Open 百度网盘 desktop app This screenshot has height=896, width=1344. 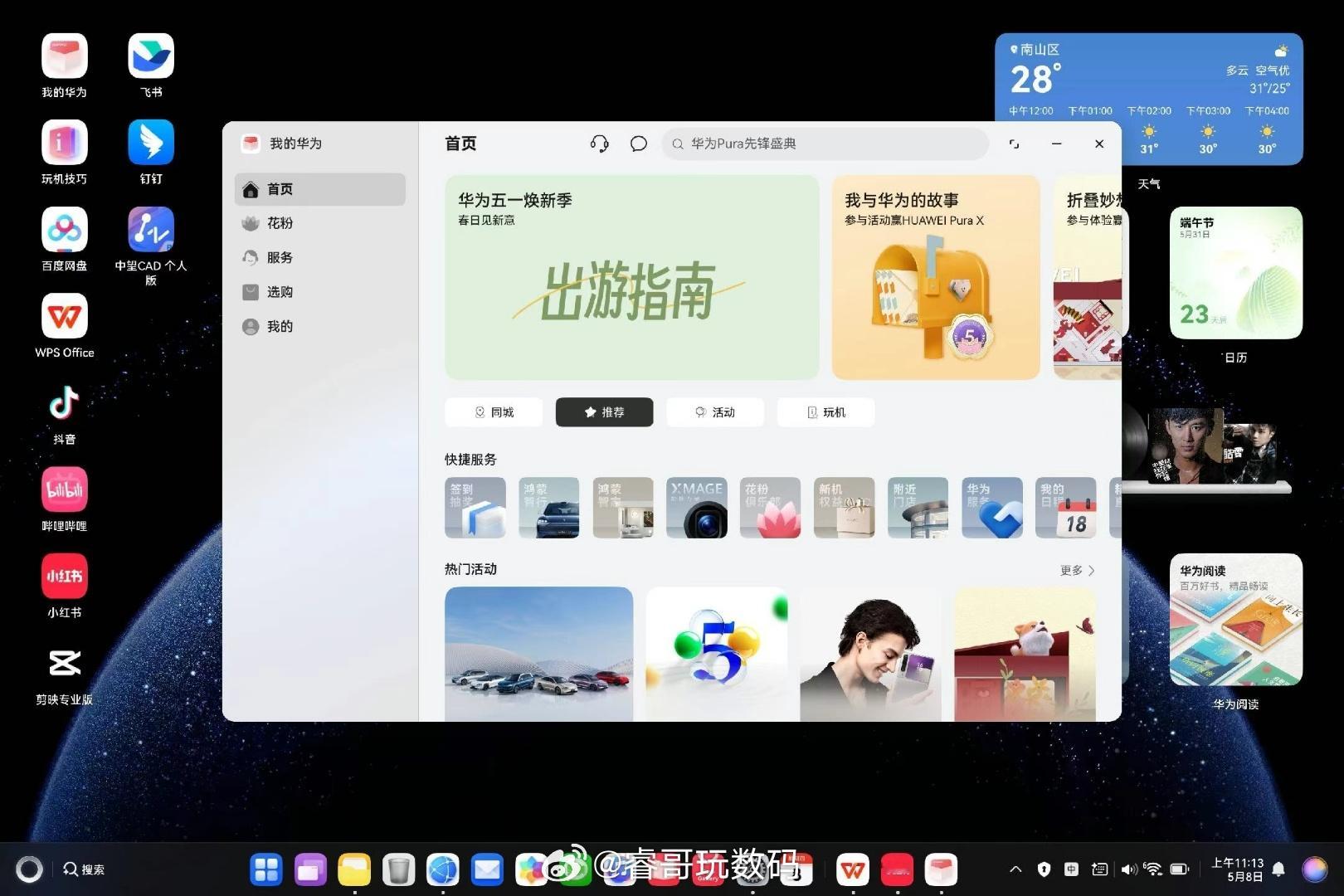(x=65, y=239)
